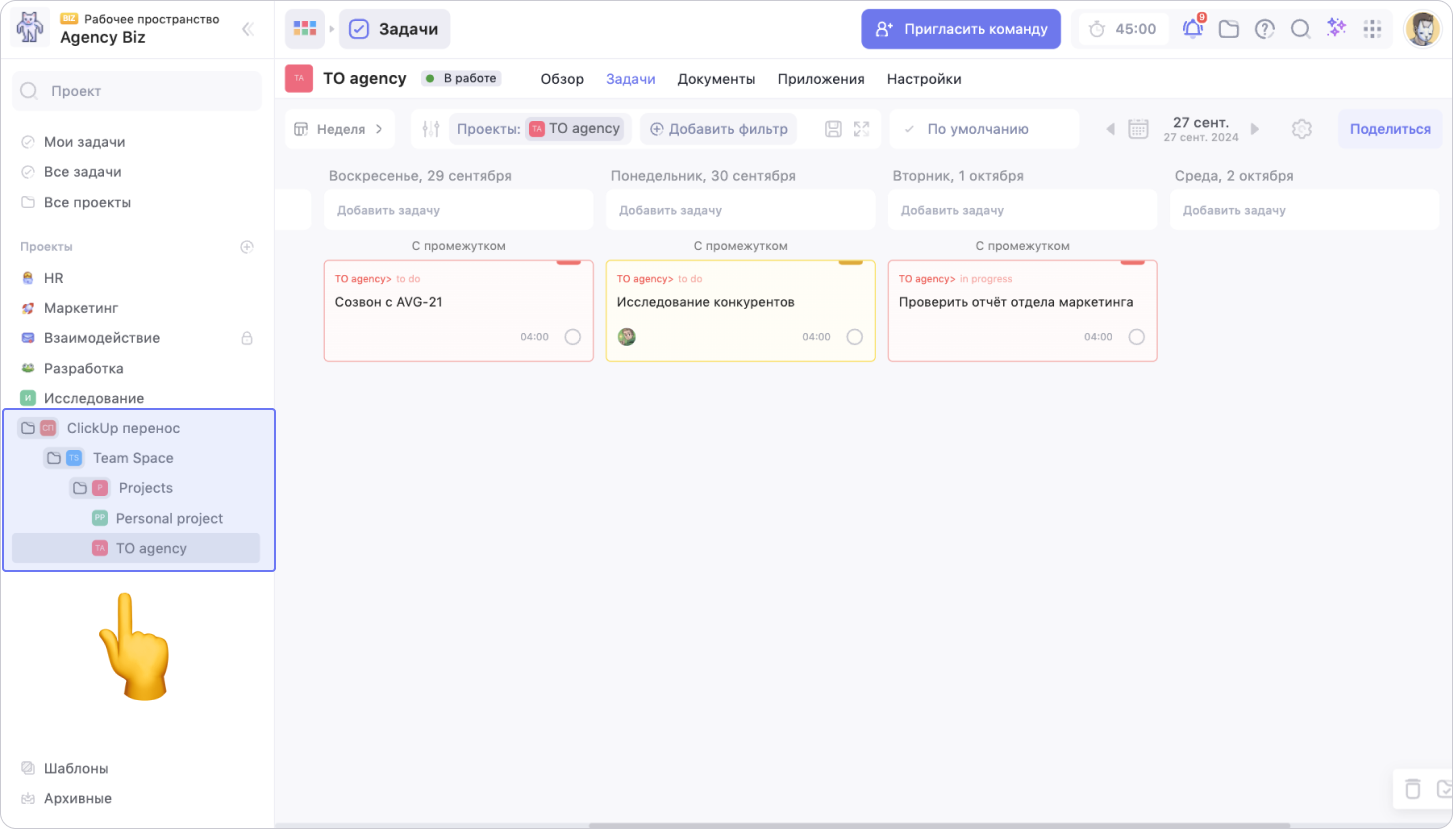Complete the "Исследование конкурентов" task circle
The width and height of the screenshot is (1453, 829).
point(855,337)
